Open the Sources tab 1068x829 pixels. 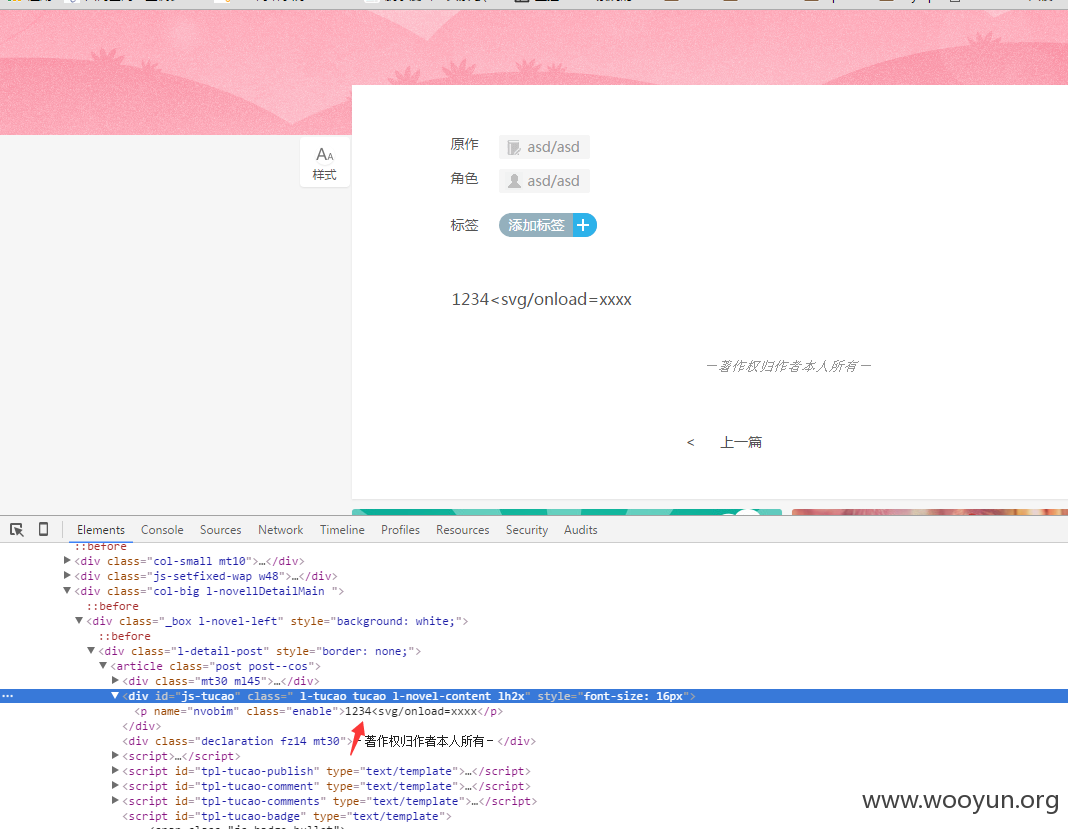(x=221, y=530)
